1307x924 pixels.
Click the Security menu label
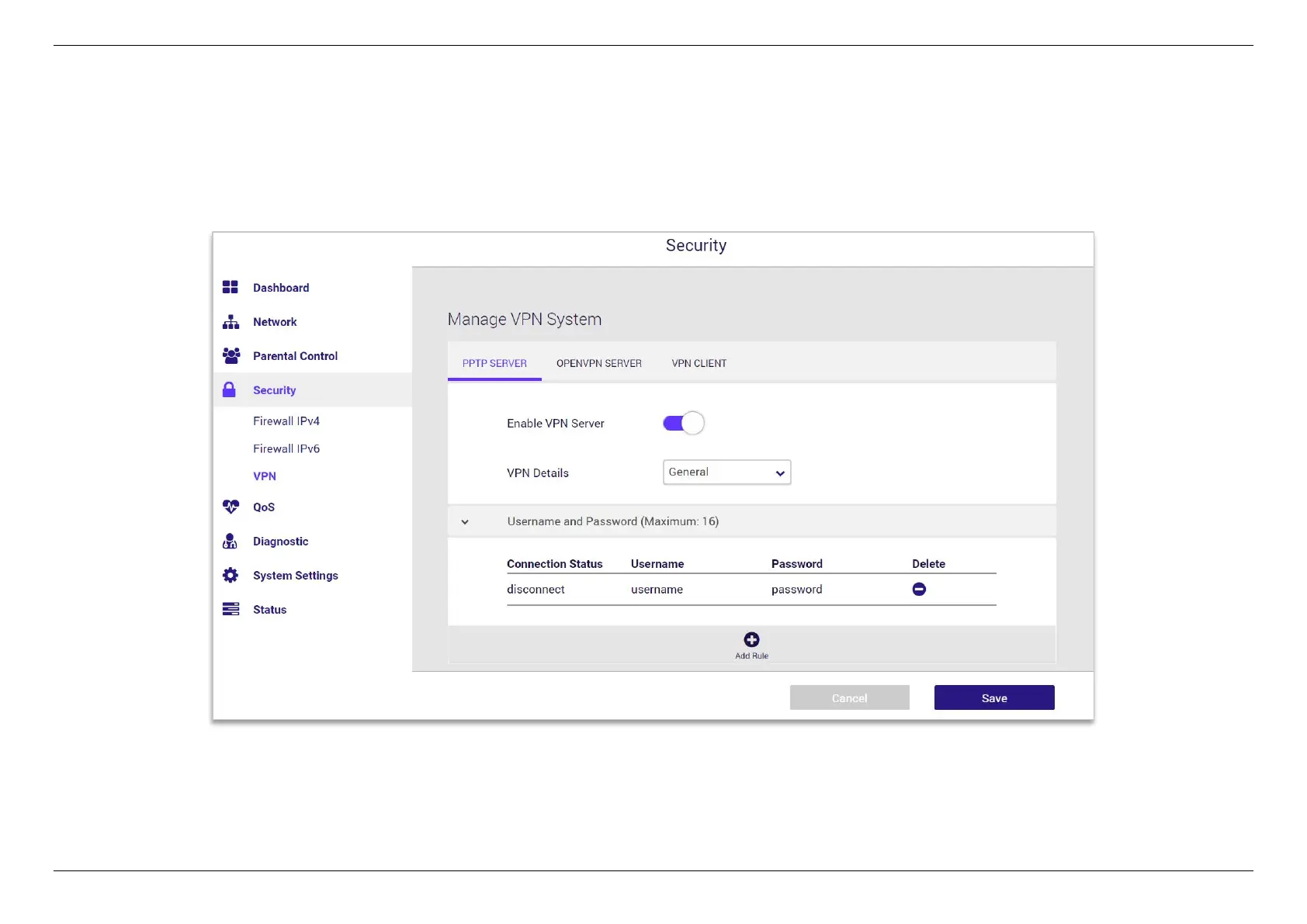click(x=275, y=389)
